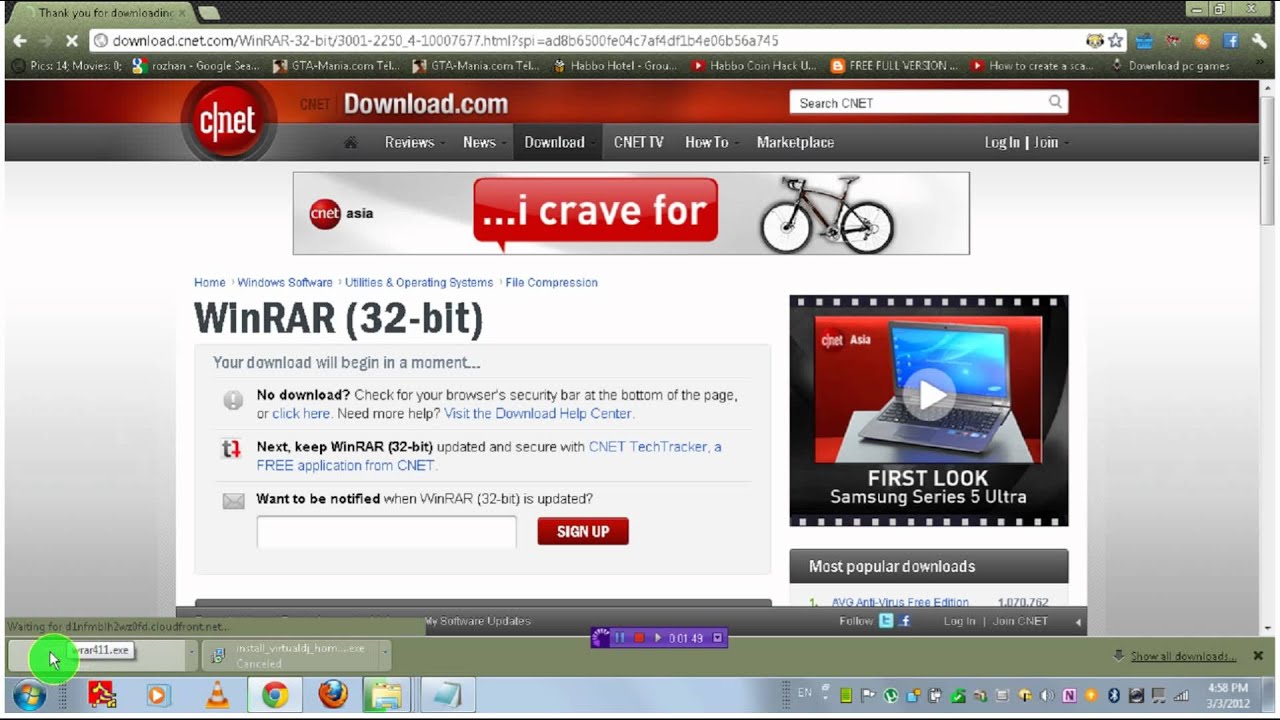Open the Reviews navigation menu
This screenshot has width=1280, height=720.
pos(414,142)
